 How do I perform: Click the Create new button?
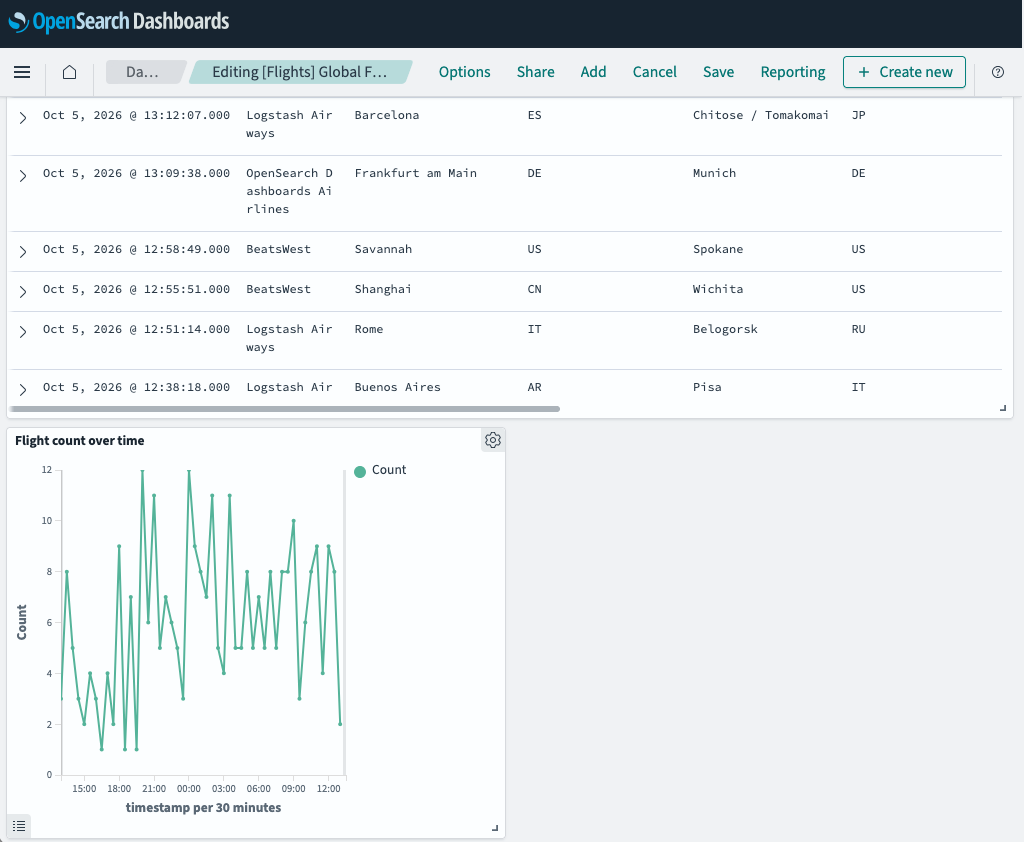[x=904, y=72]
